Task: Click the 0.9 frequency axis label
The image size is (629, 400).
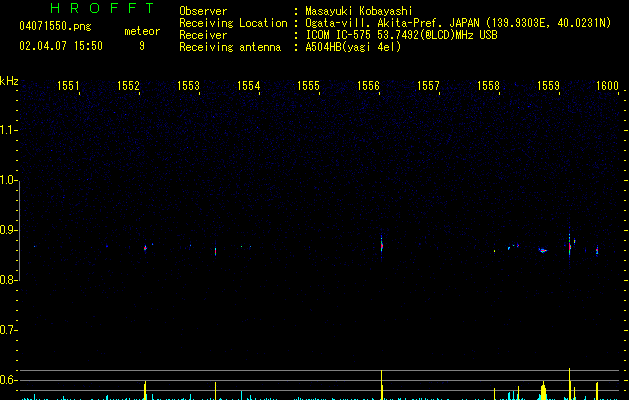Action: coord(8,230)
